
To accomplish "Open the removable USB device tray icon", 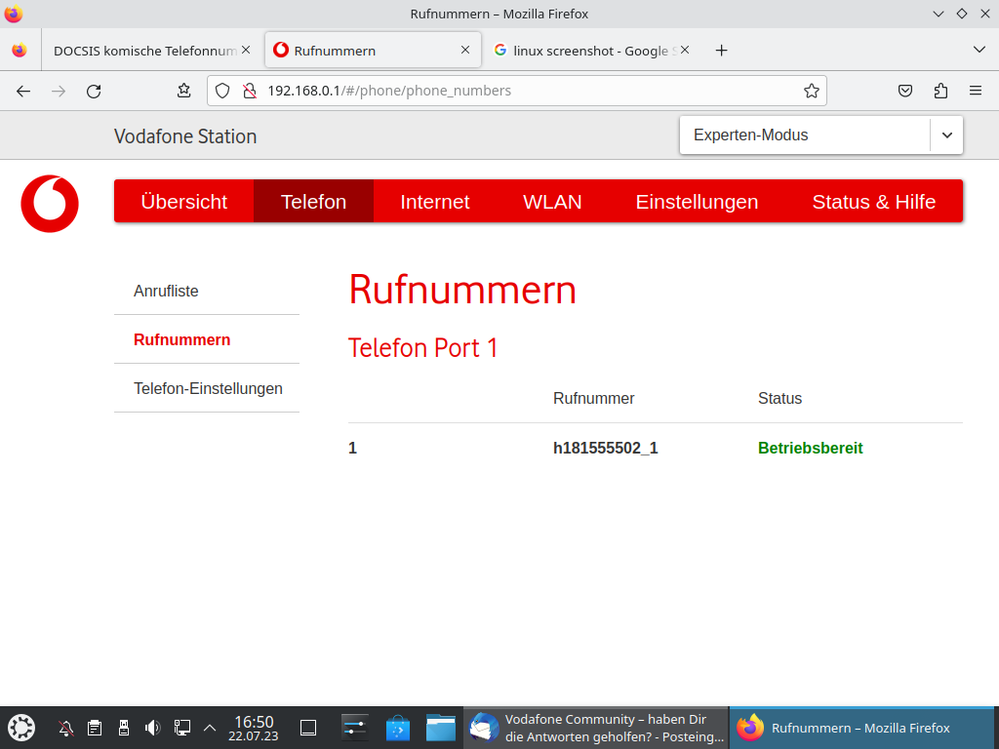I will [x=124, y=727].
